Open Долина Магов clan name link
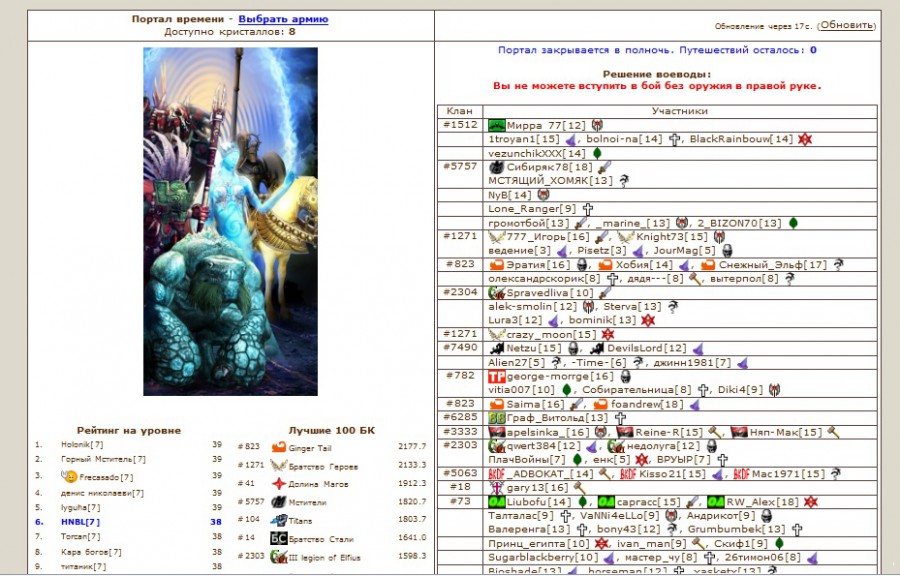900x576 pixels. click(319, 484)
